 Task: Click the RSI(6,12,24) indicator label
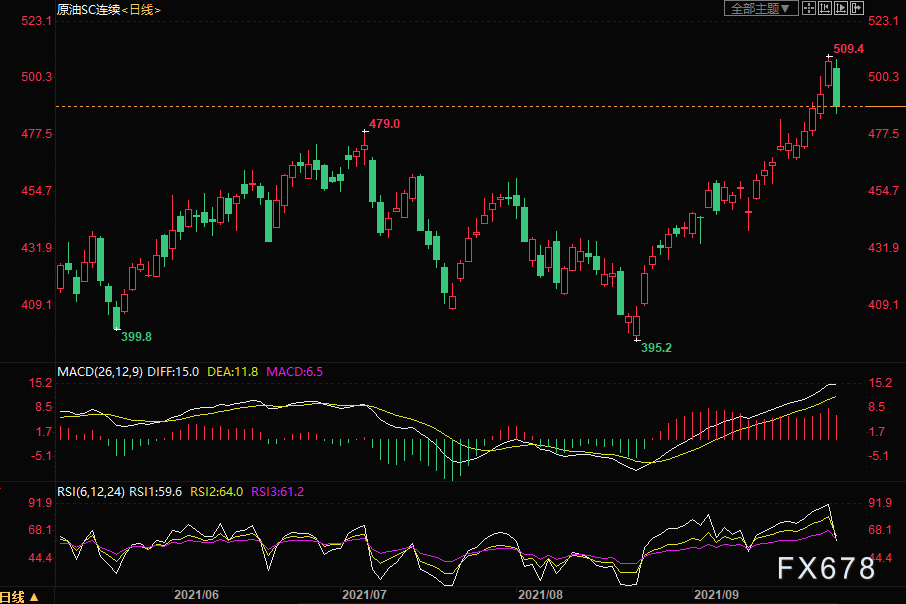click(91, 492)
